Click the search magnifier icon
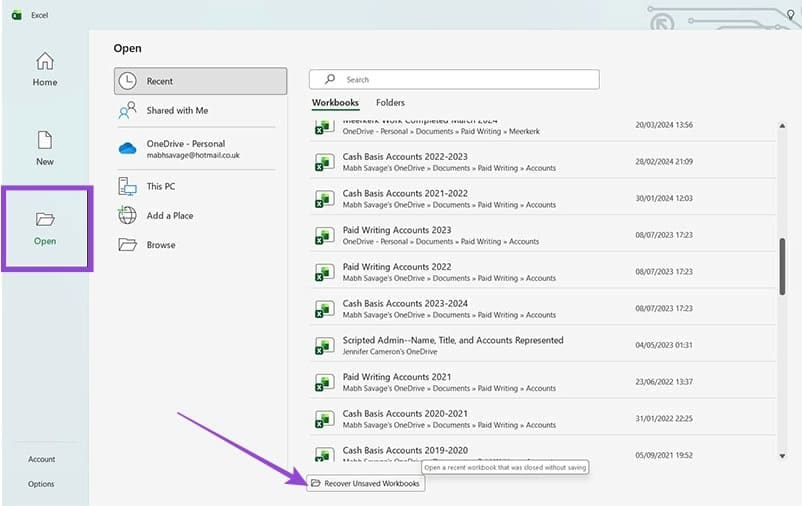802x506 pixels. (330, 79)
